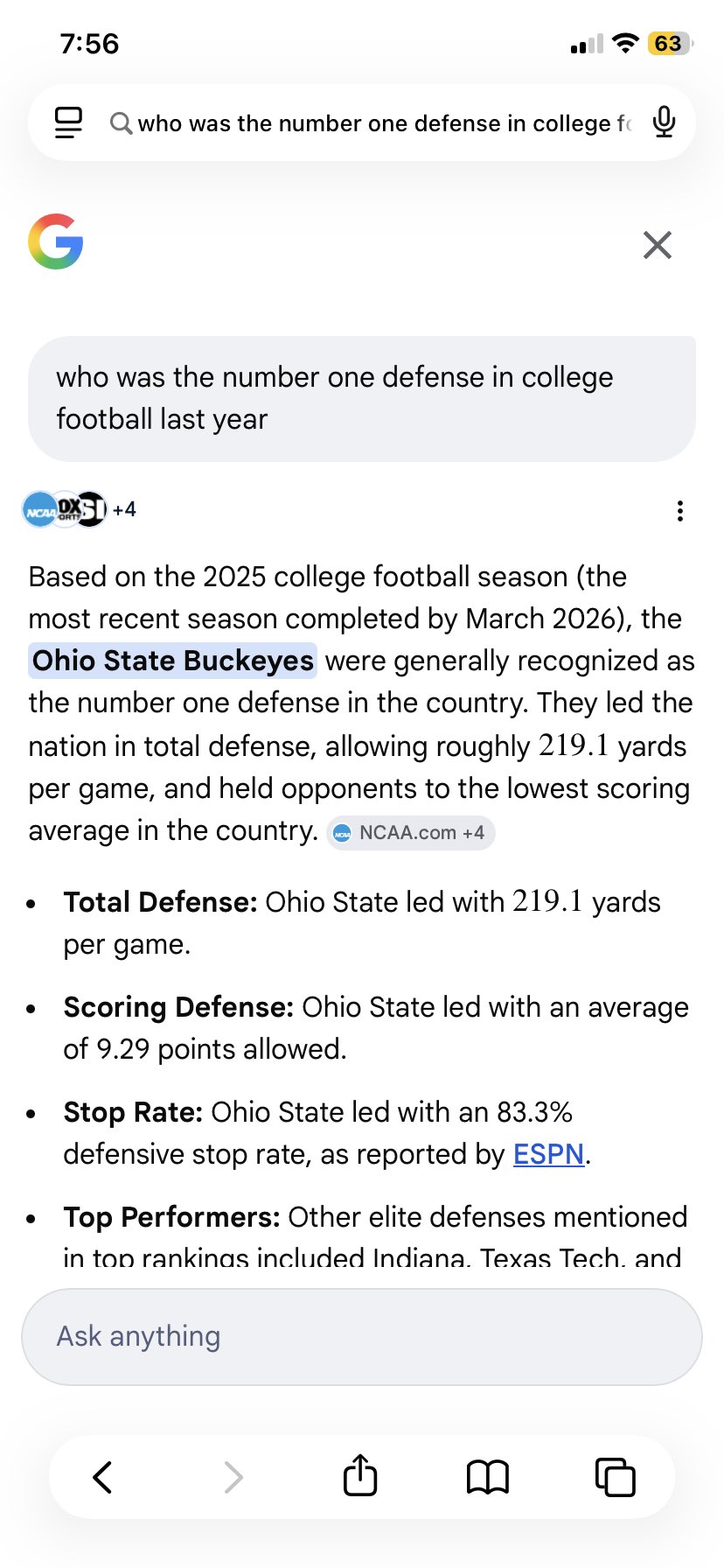
Task: Show all open tabs
Action: coord(615,1477)
